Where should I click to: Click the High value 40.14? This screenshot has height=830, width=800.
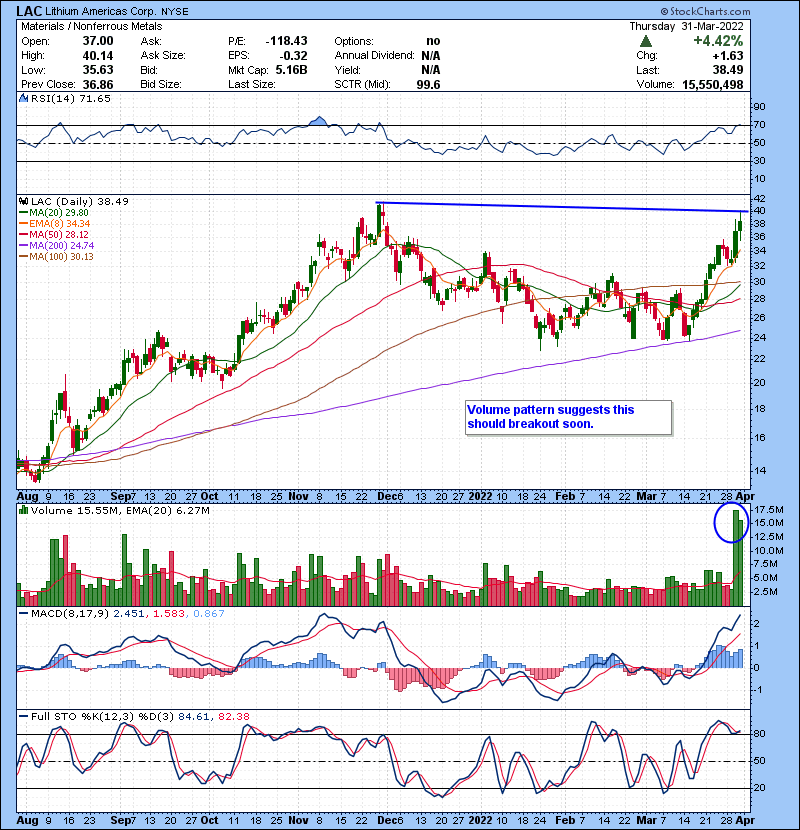98,55
